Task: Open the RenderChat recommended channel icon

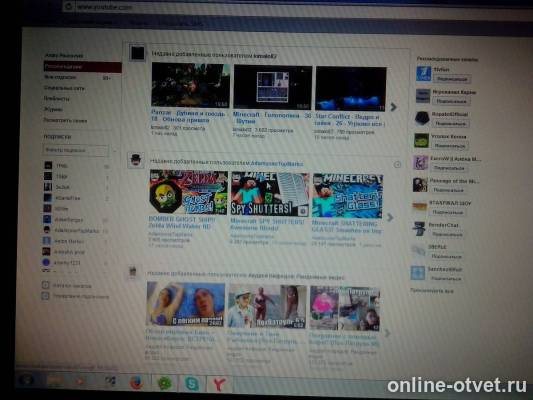Action: (419, 229)
